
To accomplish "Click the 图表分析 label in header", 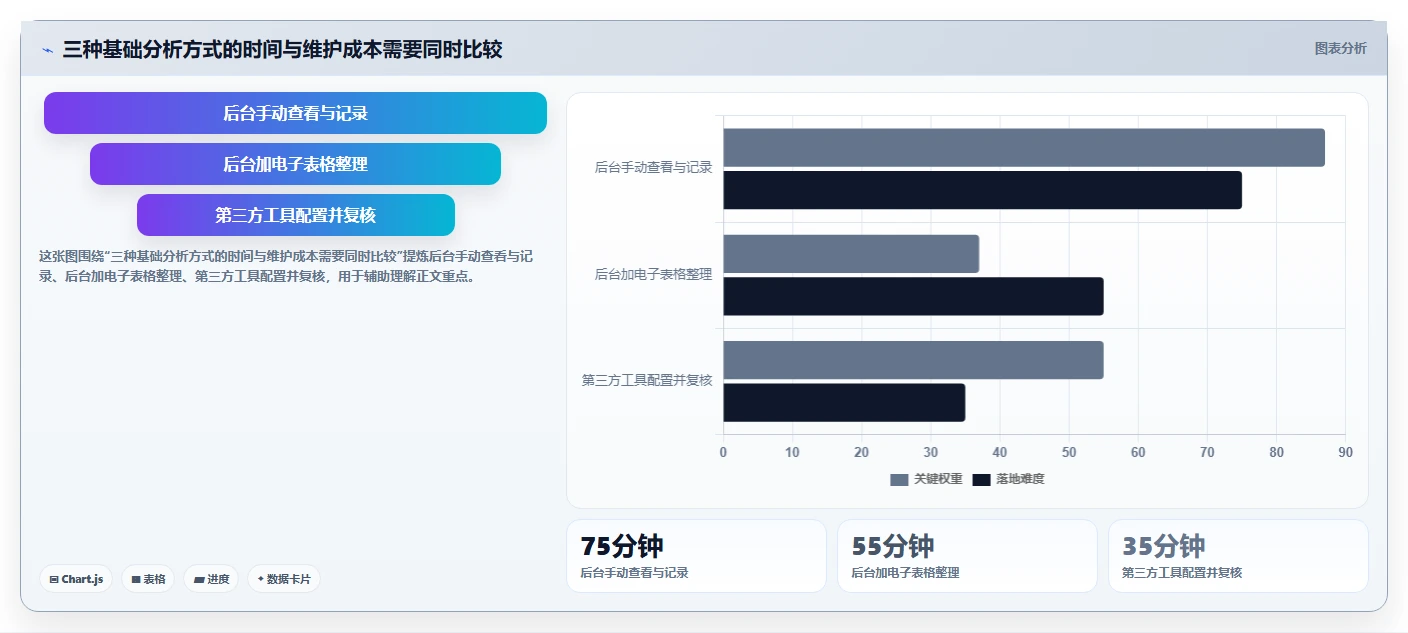I will (1340, 48).
